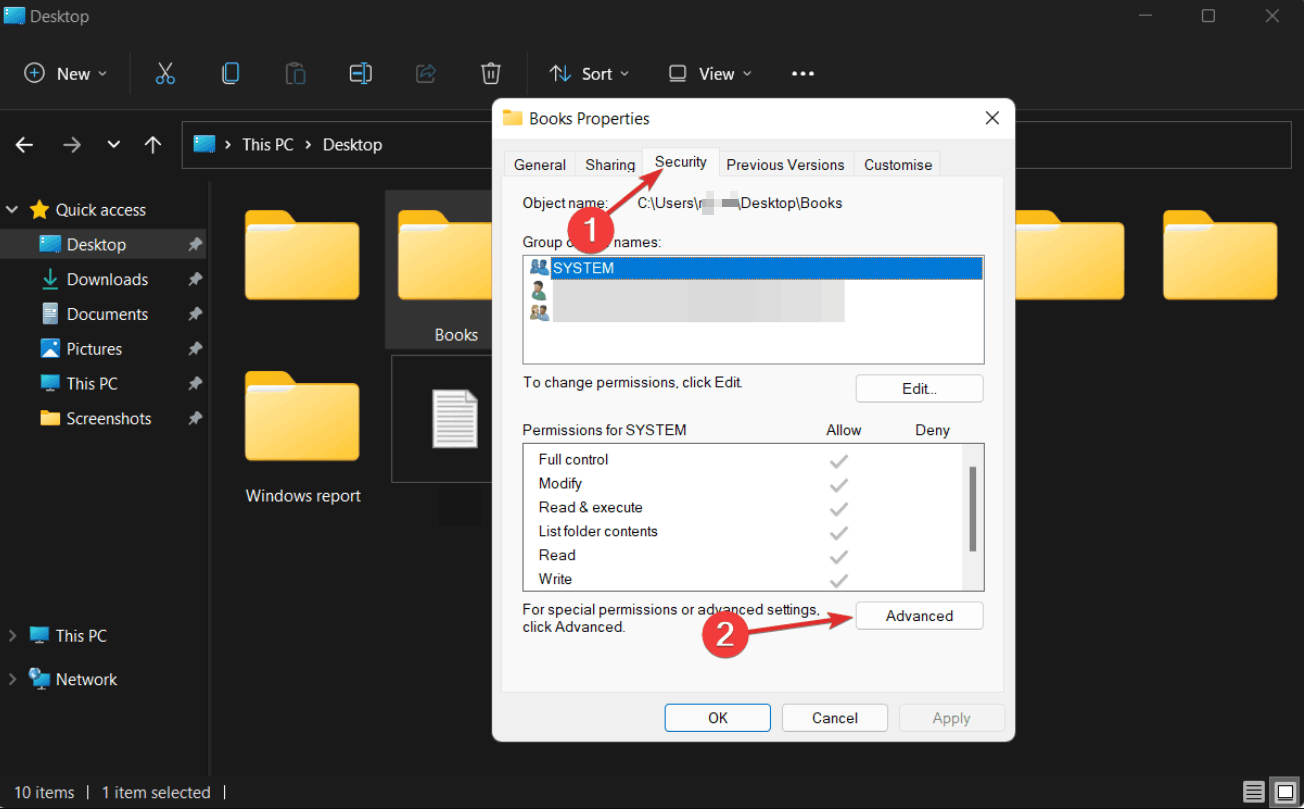Screen dimensions: 1304x809
Task: Go forward with the right arrow
Action: pos(72,145)
